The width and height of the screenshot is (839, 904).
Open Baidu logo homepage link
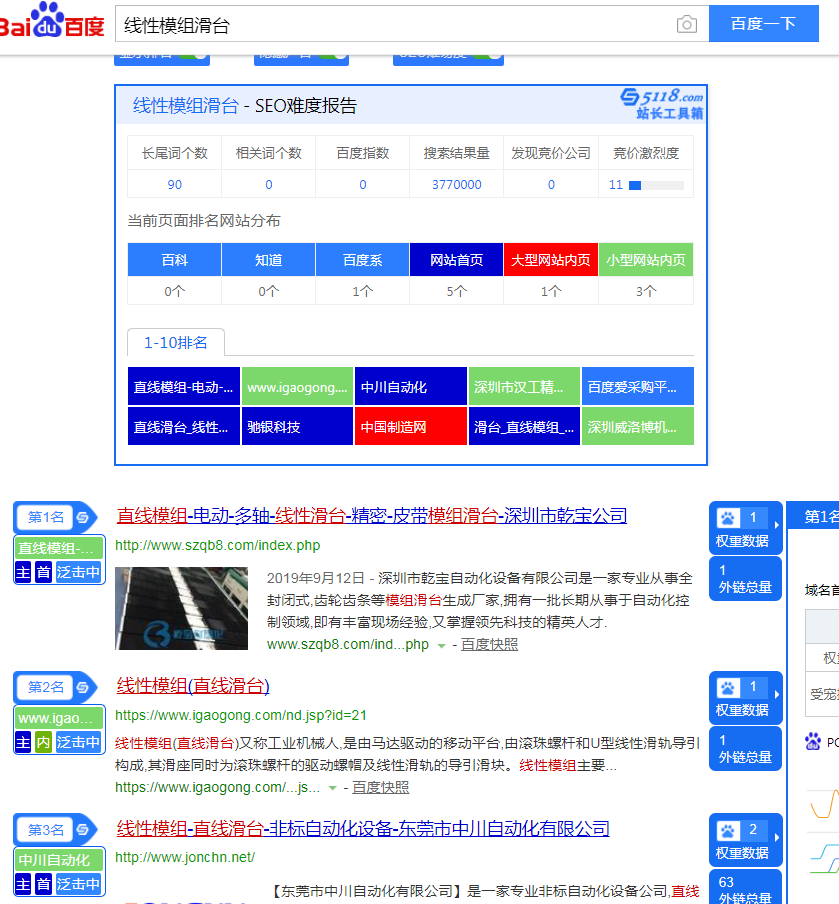tap(52, 22)
